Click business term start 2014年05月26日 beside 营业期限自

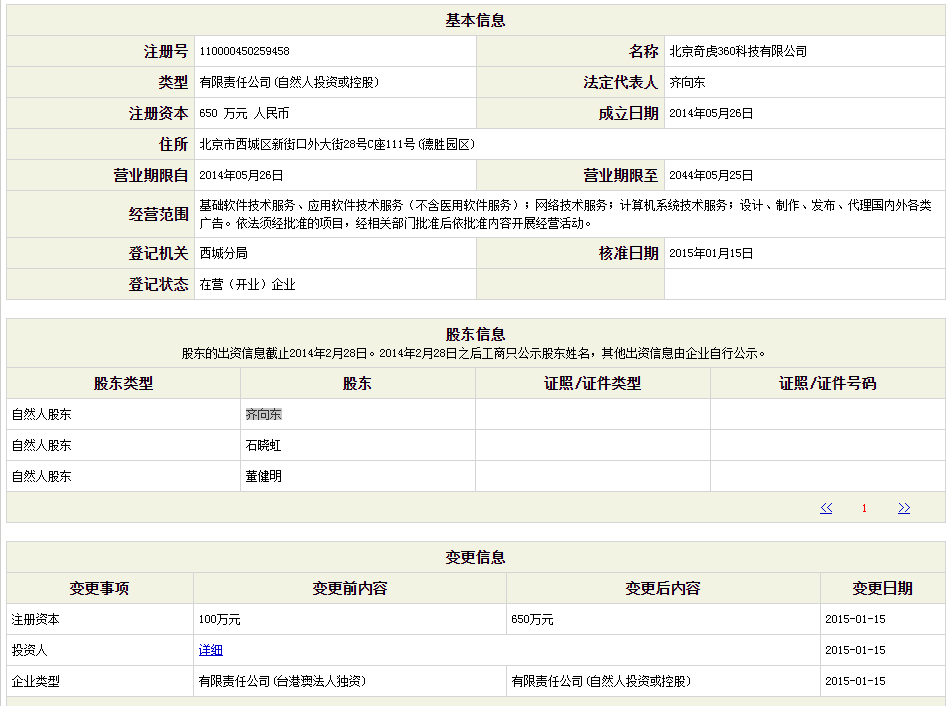[x=241, y=175]
